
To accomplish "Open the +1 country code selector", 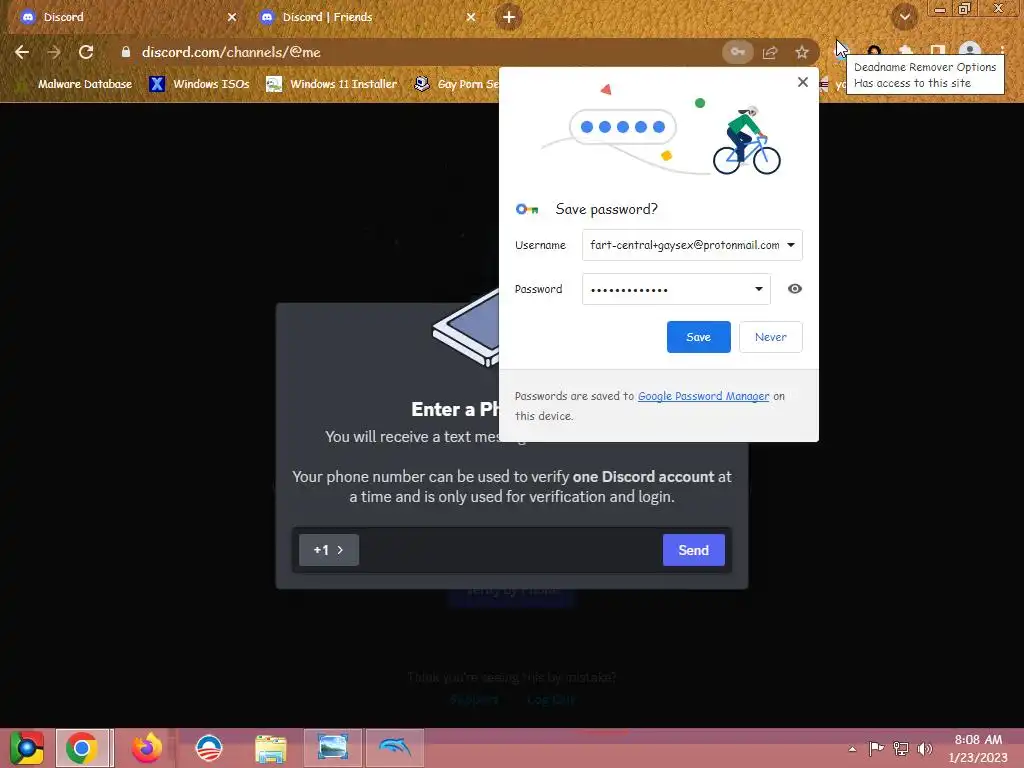I will pyautogui.click(x=328, y=550).
